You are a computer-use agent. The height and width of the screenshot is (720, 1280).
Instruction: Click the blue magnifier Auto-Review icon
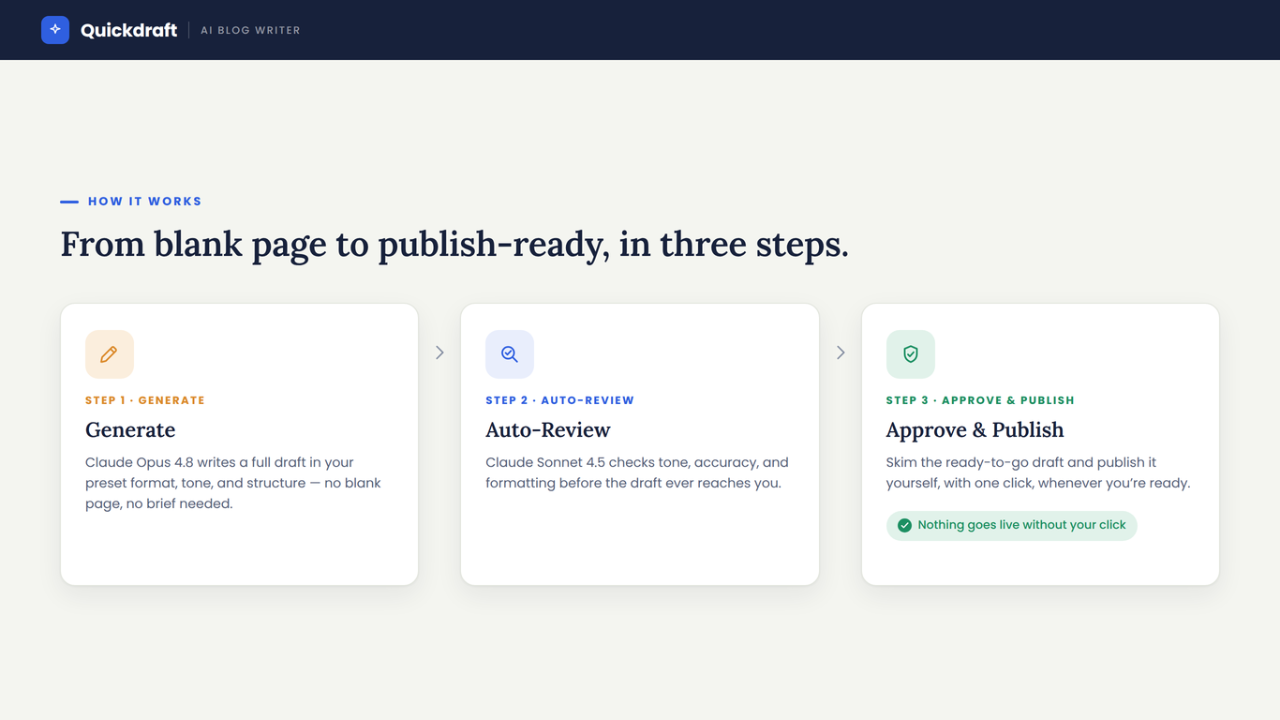click(x=510, y=354)
